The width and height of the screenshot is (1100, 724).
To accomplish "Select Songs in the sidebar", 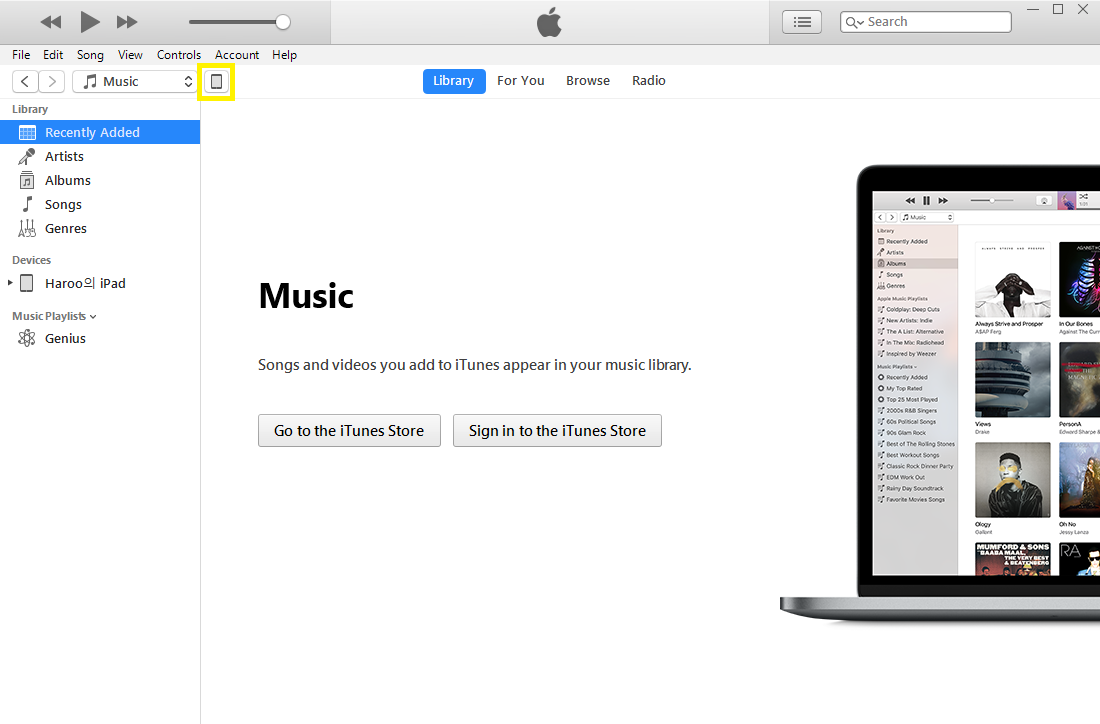I will [100, 204].
